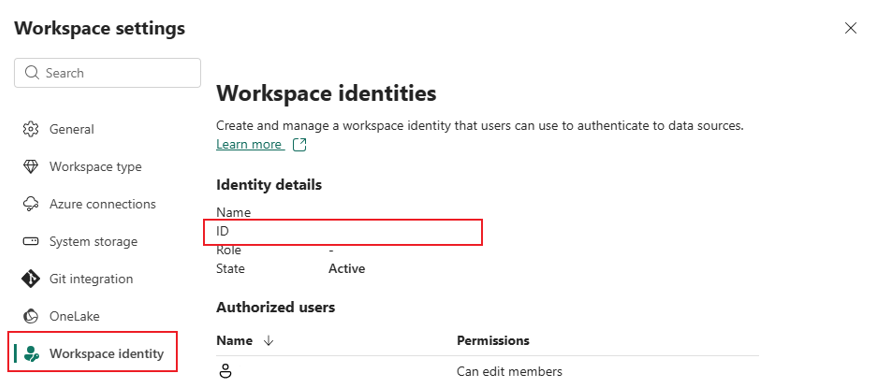Select the Workspace type menu item
Screen dimensions: 872x382
(95, 166)
